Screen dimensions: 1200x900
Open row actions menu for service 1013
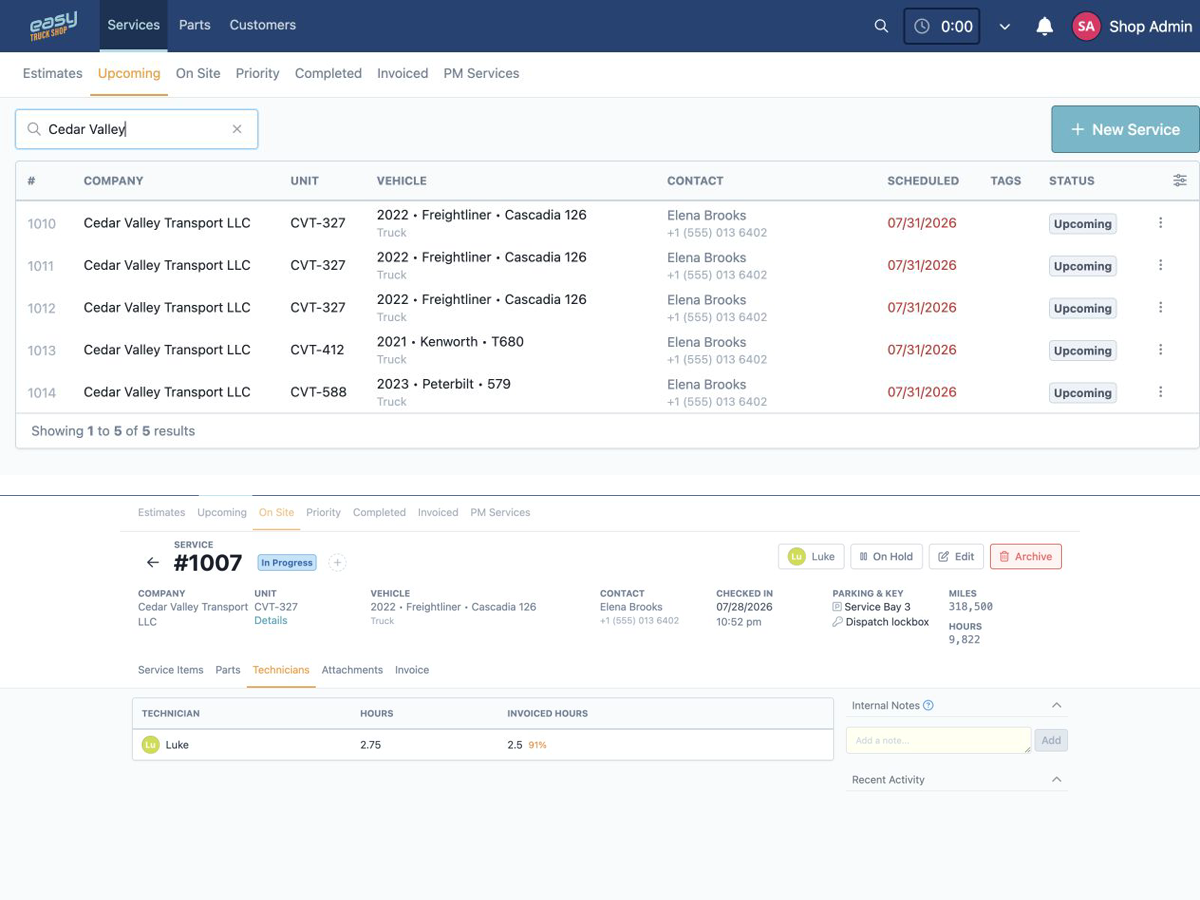click(1160, 350)
